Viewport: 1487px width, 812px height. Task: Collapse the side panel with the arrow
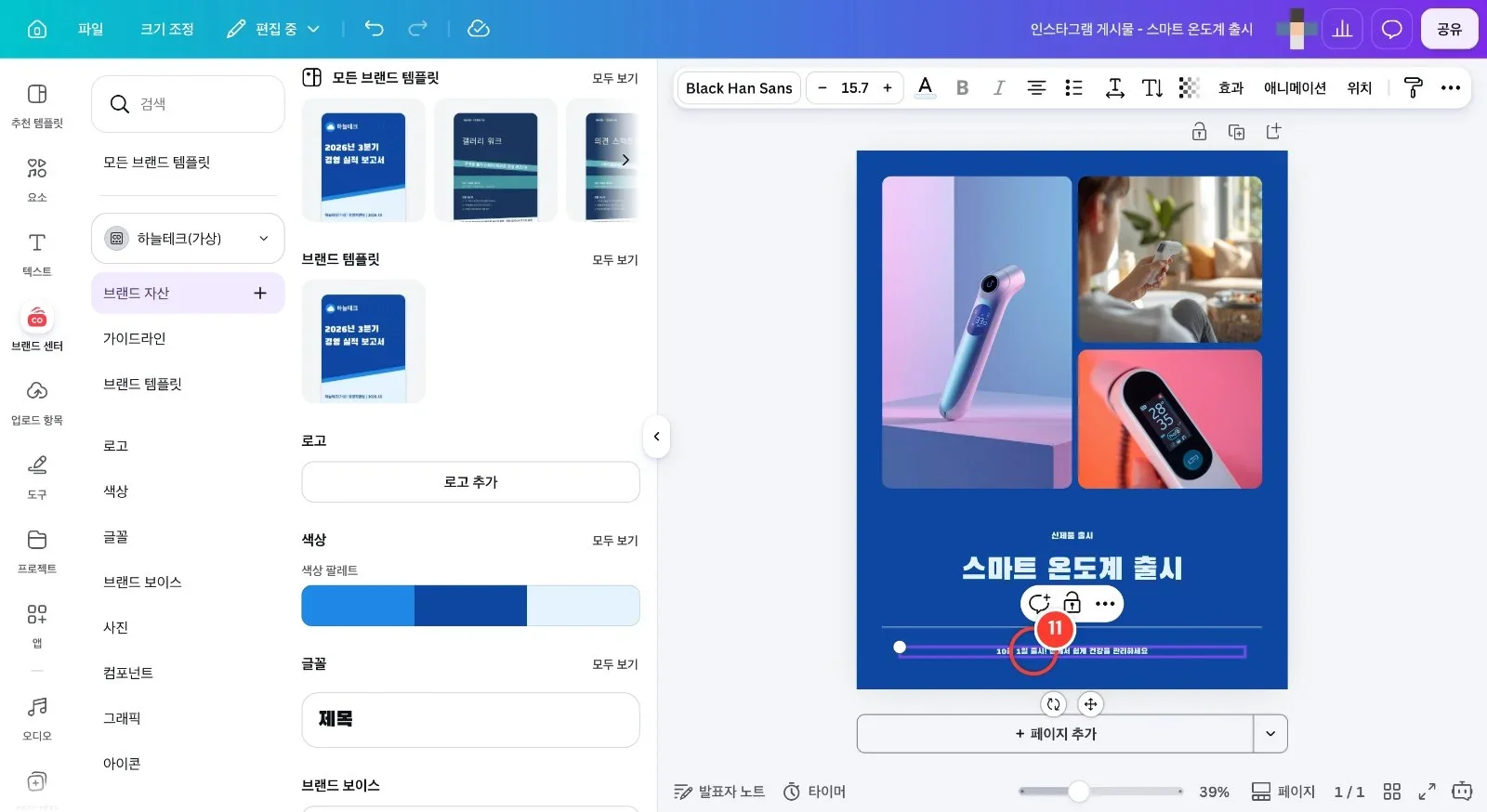click(x=656, y=436)
